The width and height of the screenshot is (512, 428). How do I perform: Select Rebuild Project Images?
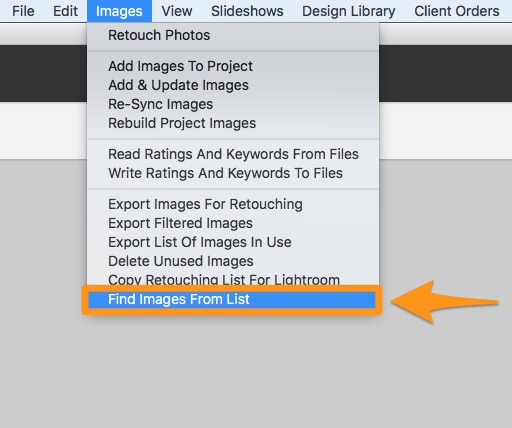click(233, 123)
